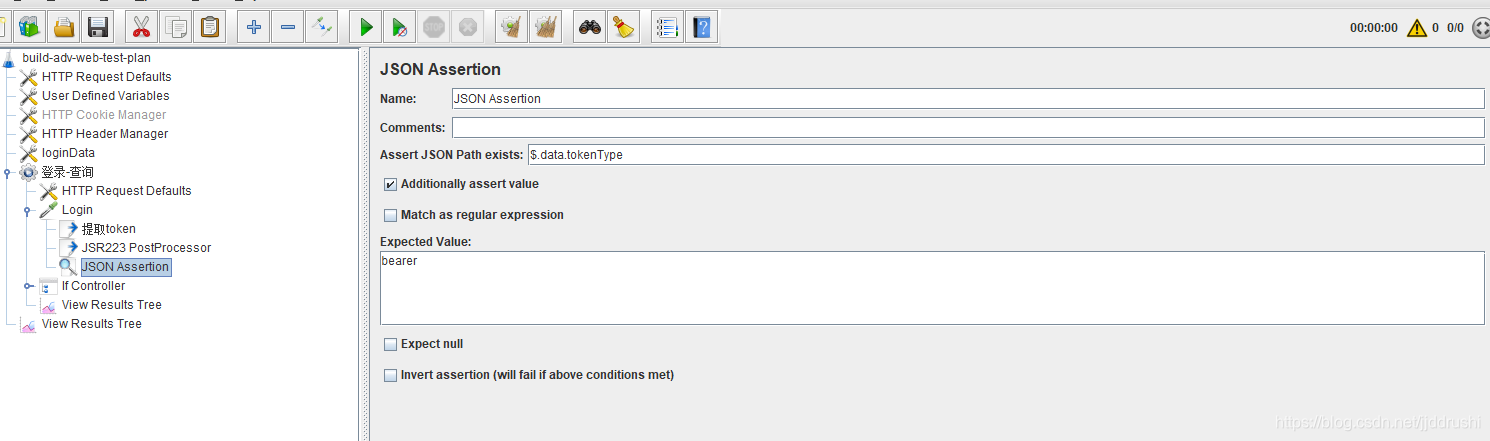Image resolution: width=1490 pixels, height=441 pixels.
Task: Click the dropper icon beside Login
Action: [x=49, y=210]
